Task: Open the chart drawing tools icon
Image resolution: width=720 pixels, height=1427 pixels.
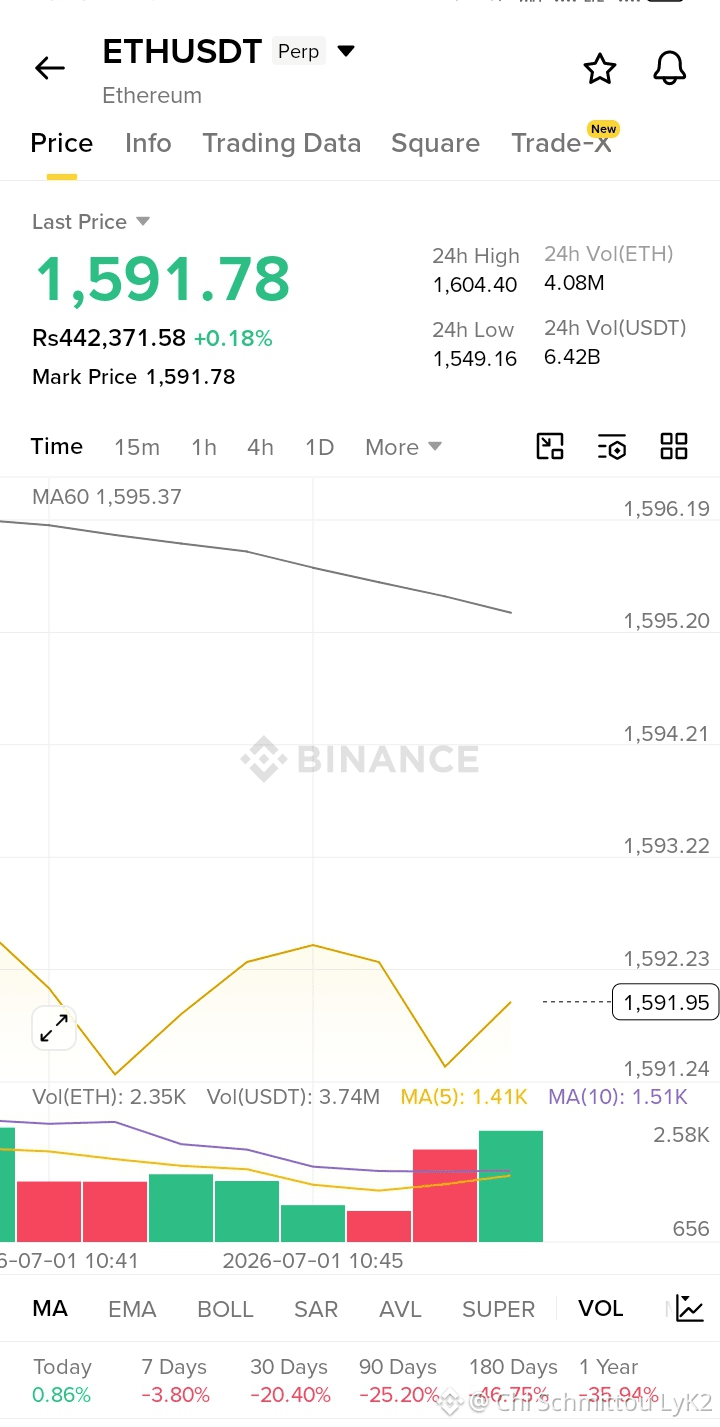Action: [x=550, y=446]
